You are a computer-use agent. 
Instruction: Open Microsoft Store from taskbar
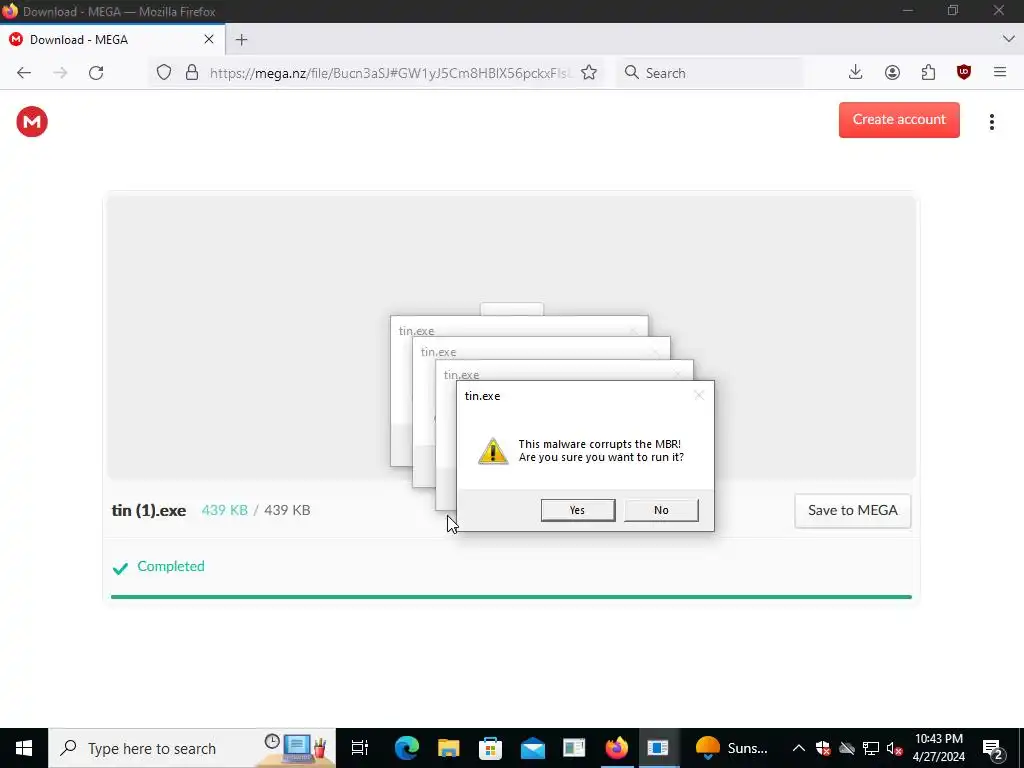(x=490, y=748)
